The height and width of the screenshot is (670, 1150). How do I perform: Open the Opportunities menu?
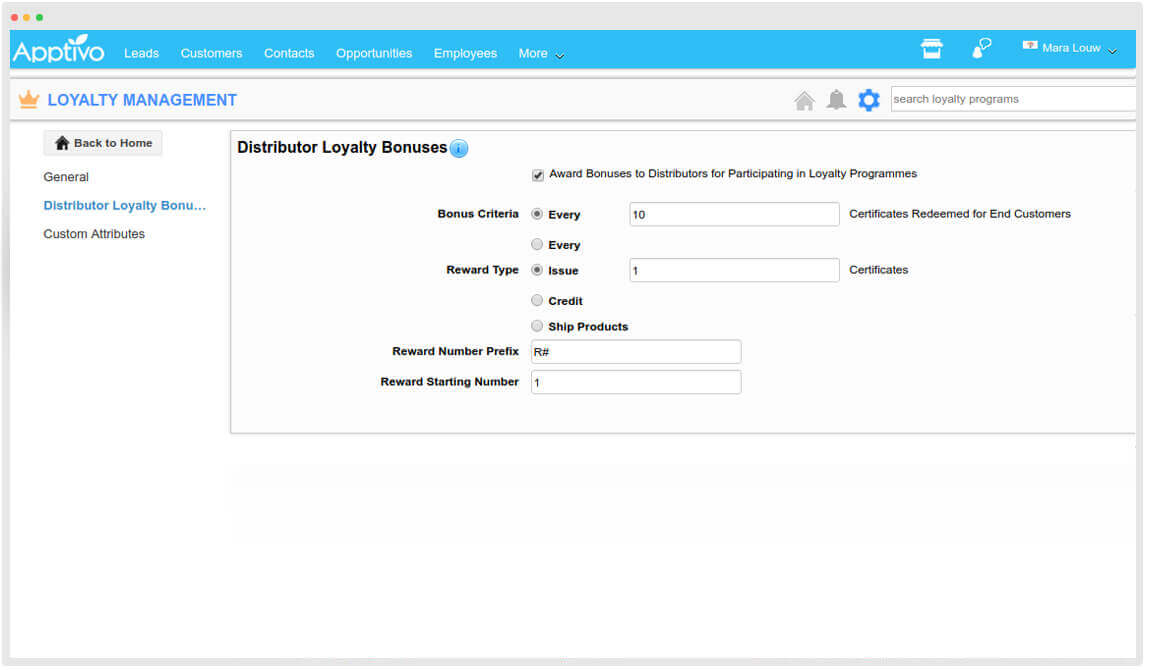tap(373, 53)
